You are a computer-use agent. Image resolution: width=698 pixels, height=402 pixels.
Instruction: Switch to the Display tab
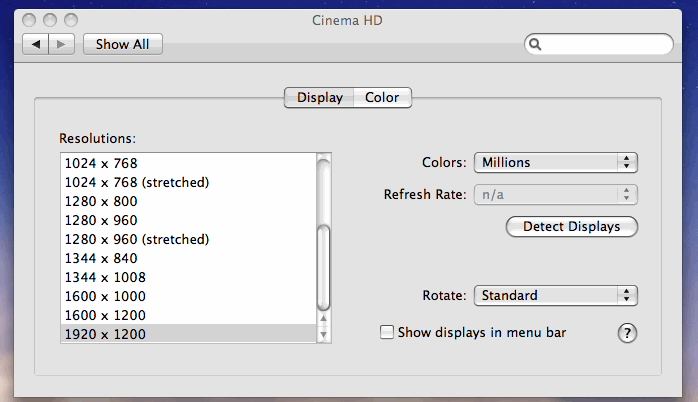click(x=319, y=97)
